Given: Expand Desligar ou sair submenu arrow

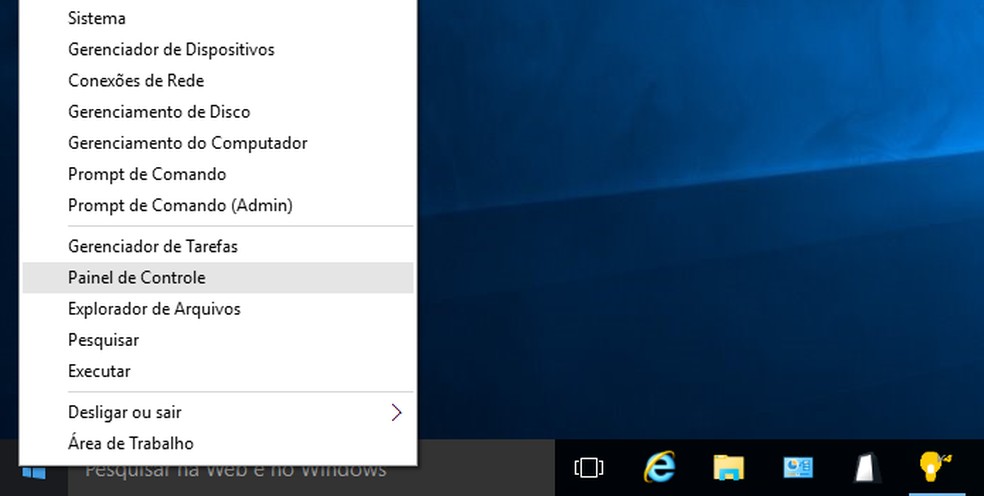Looking at the screenshot, I should click(x=396, y=412).
